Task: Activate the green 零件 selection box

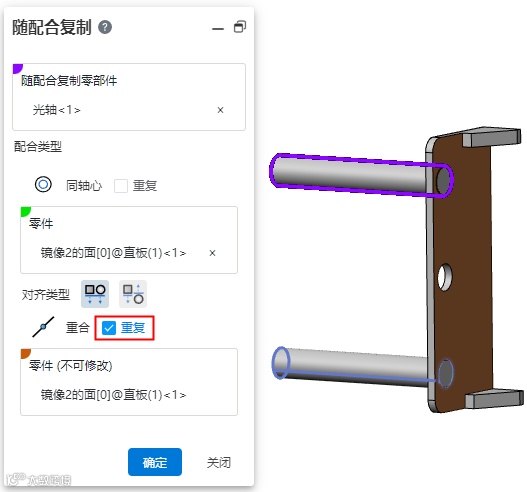Action: 129,240
